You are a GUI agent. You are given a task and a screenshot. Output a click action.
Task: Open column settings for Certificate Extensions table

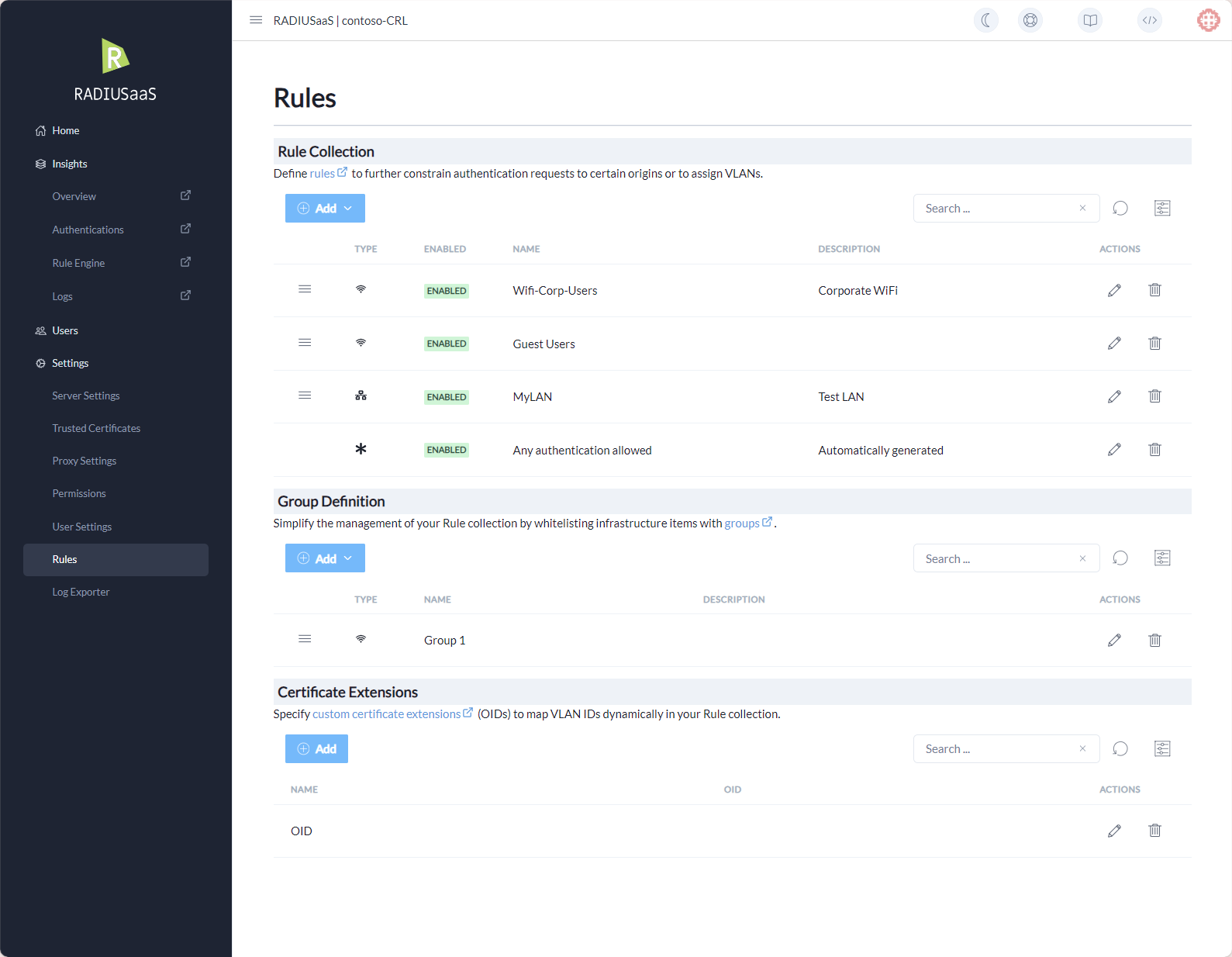point(1161,748)
